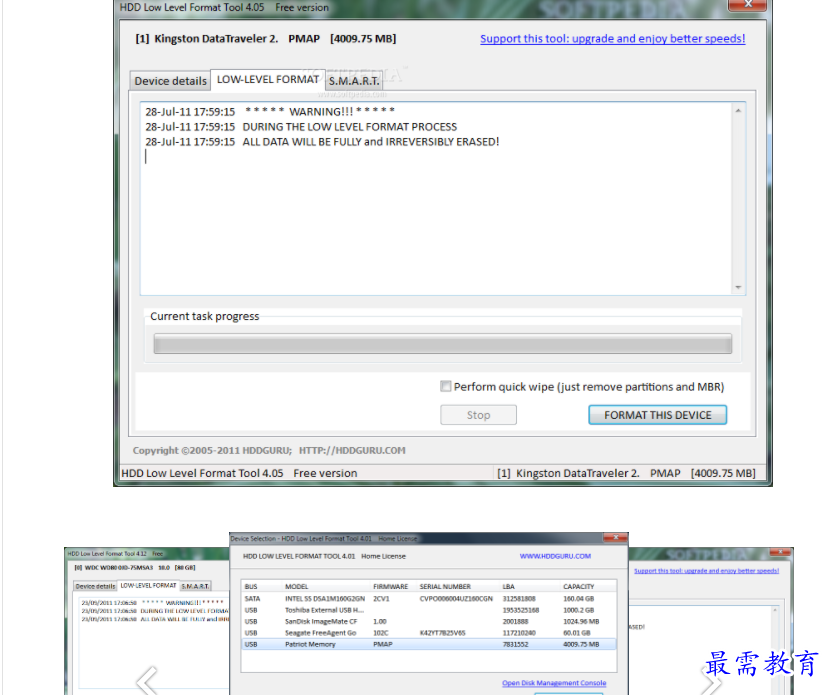Open S.M.A.R.T. tab in left thumbnail window

[x=195, y=586]
